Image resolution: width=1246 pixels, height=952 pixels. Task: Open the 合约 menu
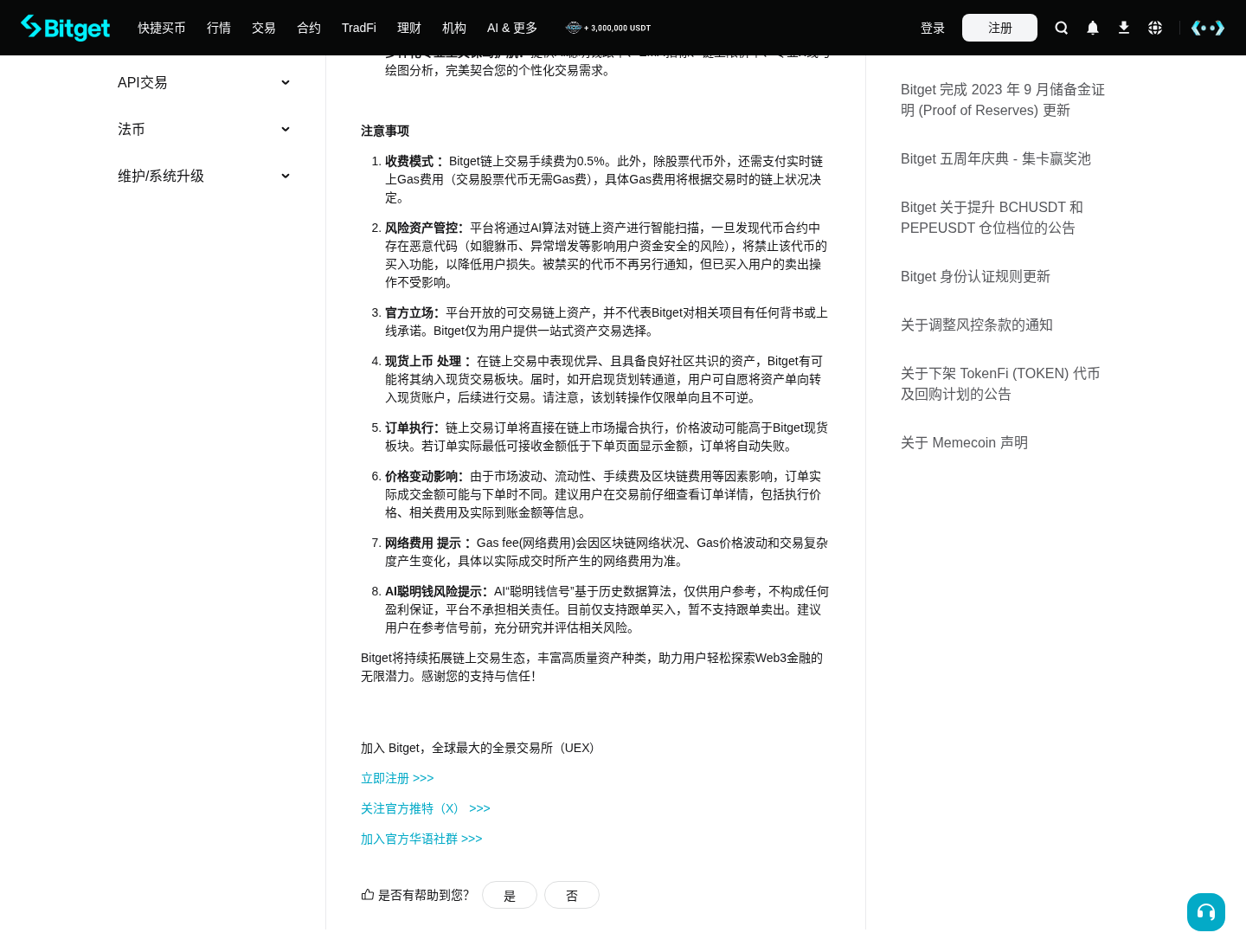[x=309, y=28]
